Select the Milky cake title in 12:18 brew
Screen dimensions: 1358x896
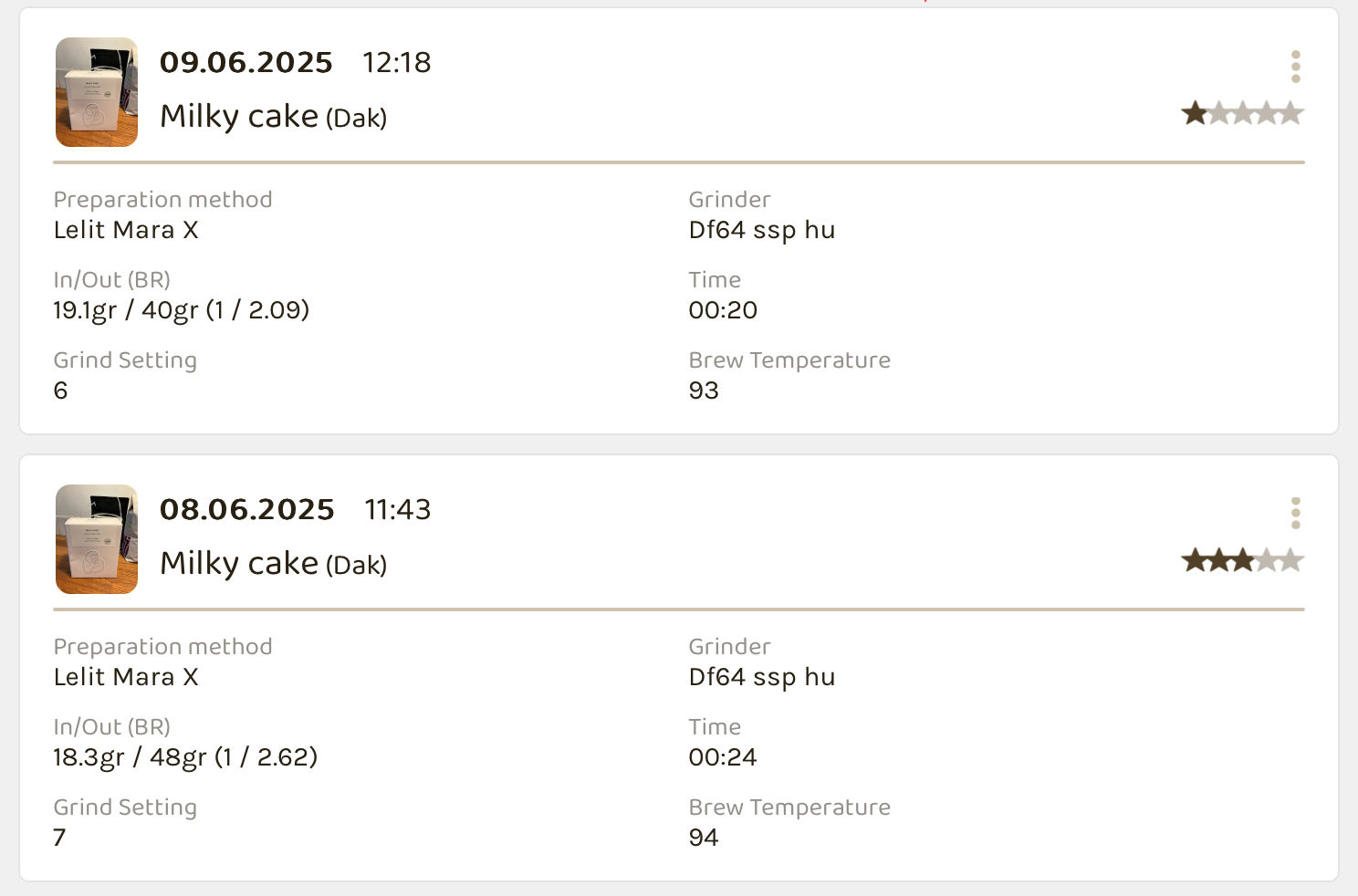point(239,117)
